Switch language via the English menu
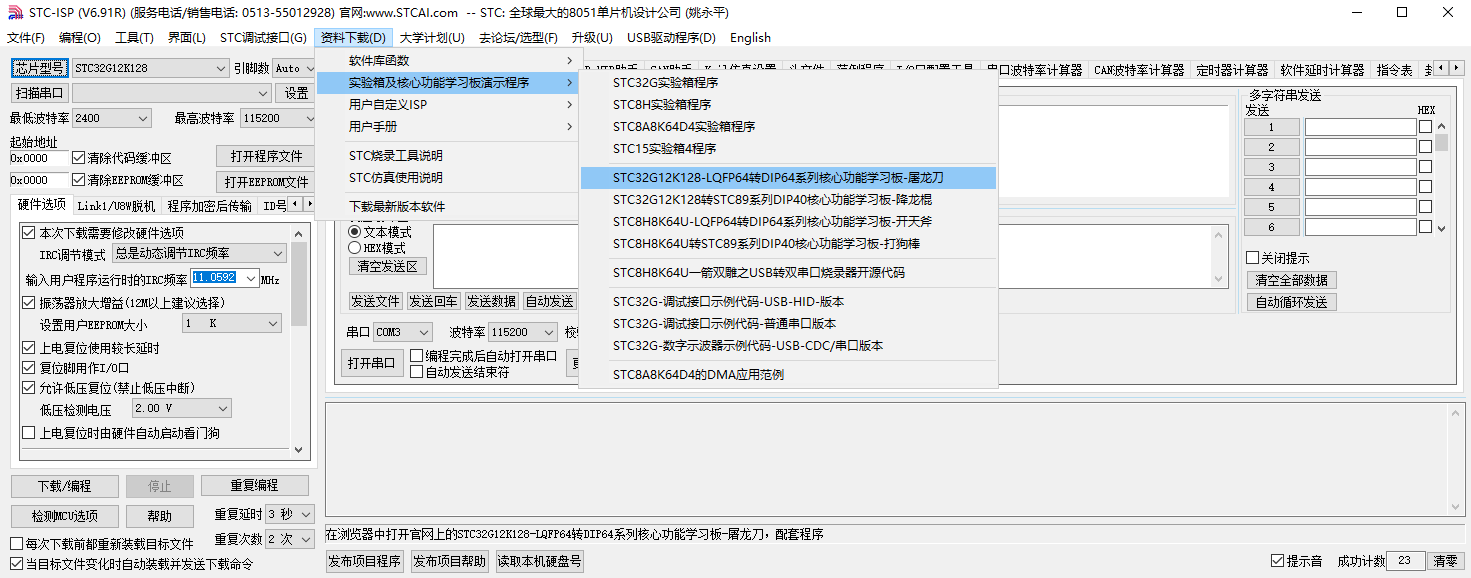Screen dimensions: 1471x578 click(750, 38)
